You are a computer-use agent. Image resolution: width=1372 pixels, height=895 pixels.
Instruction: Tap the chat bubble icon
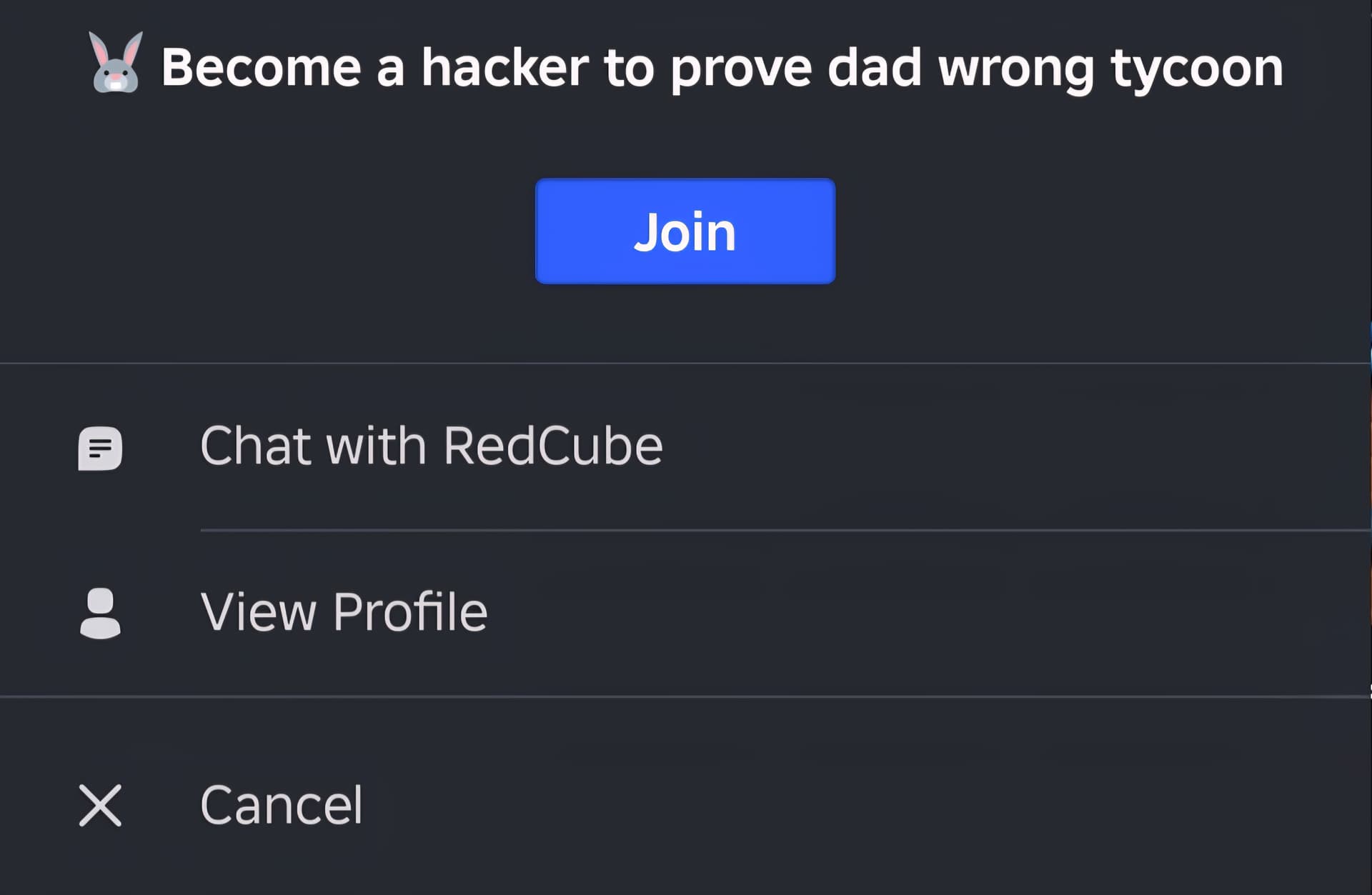click(100, 449)
